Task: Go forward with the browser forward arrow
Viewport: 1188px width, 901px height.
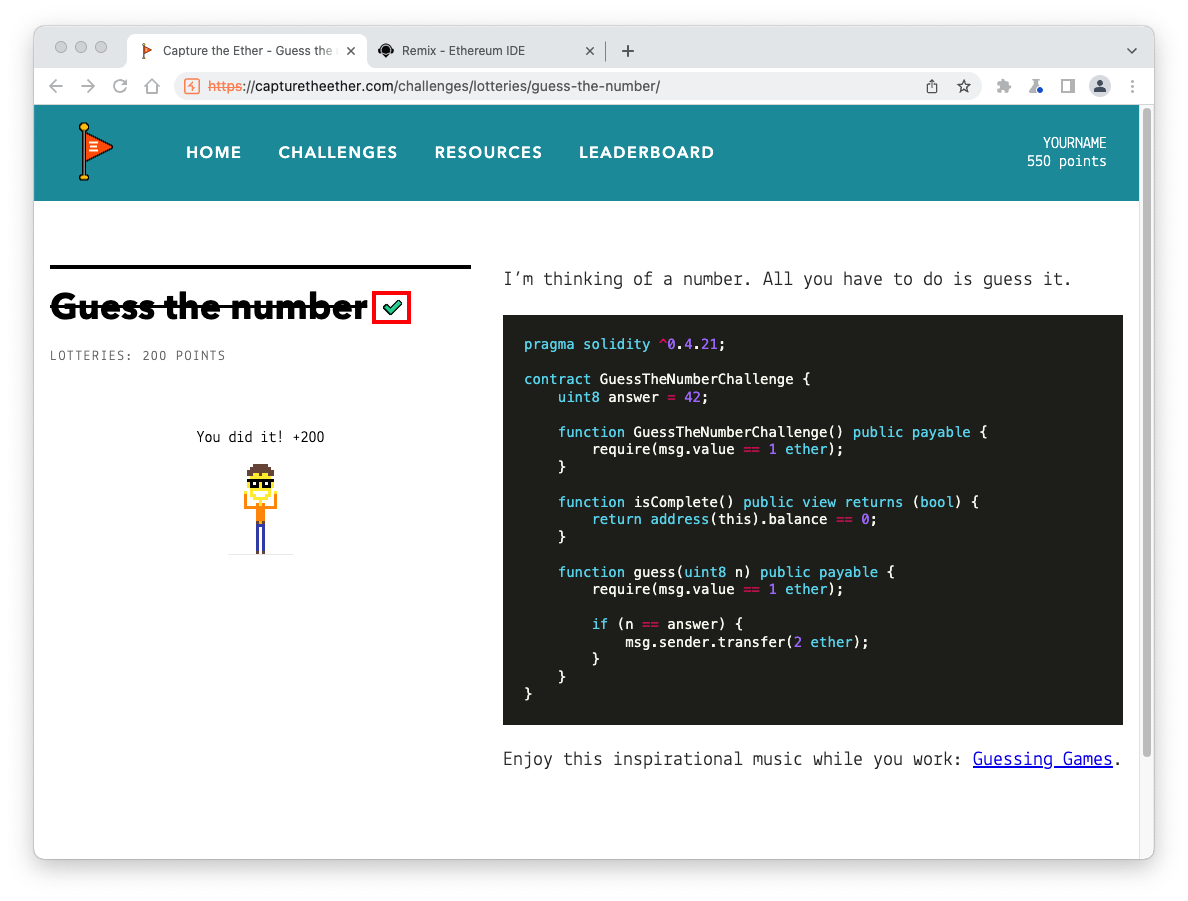Action: pyautogui.click(x=88, y=86)
